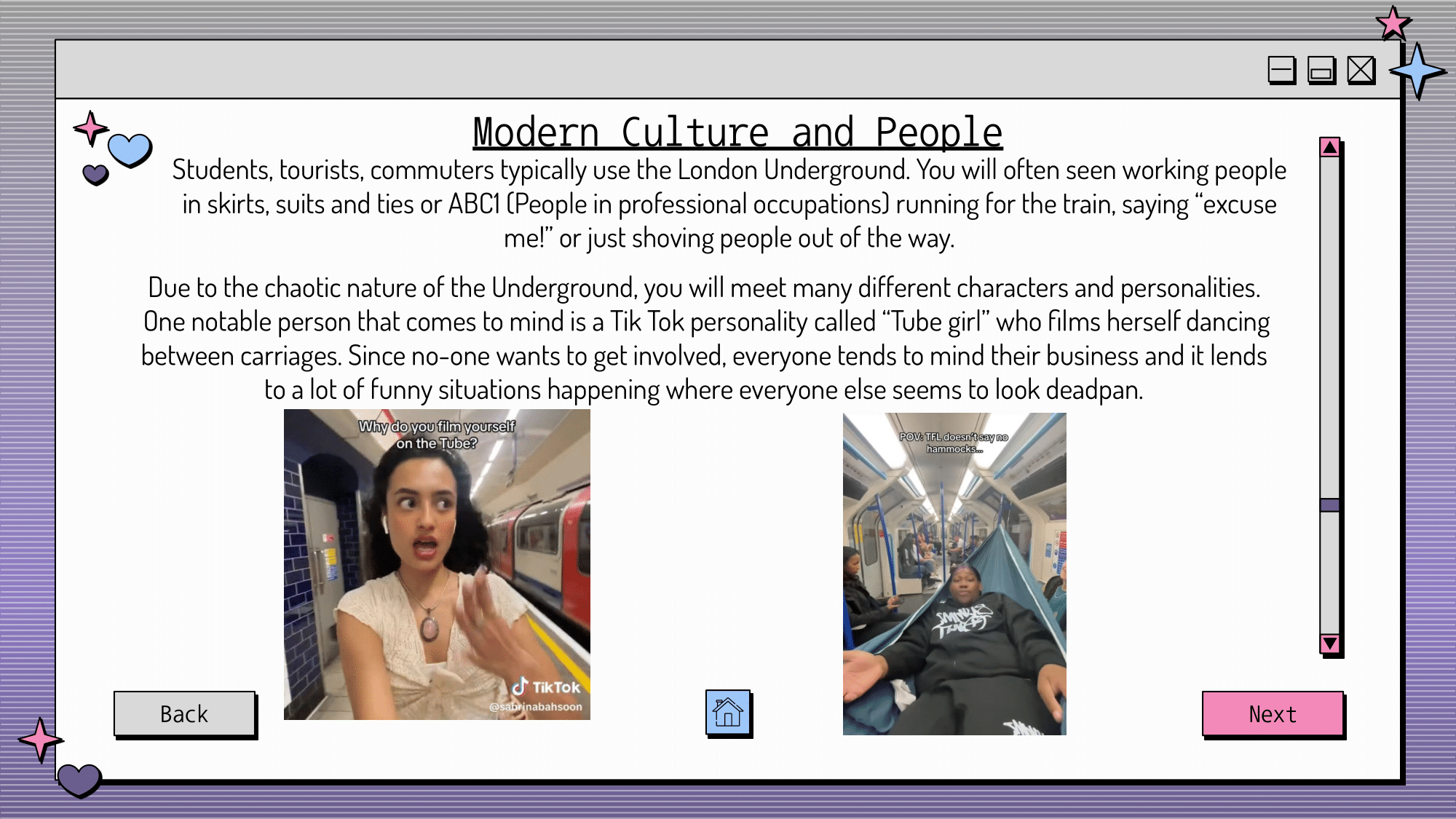The image size is (1456, 819).
Task: Open the hammock on train image
Action: coord(954,574)
